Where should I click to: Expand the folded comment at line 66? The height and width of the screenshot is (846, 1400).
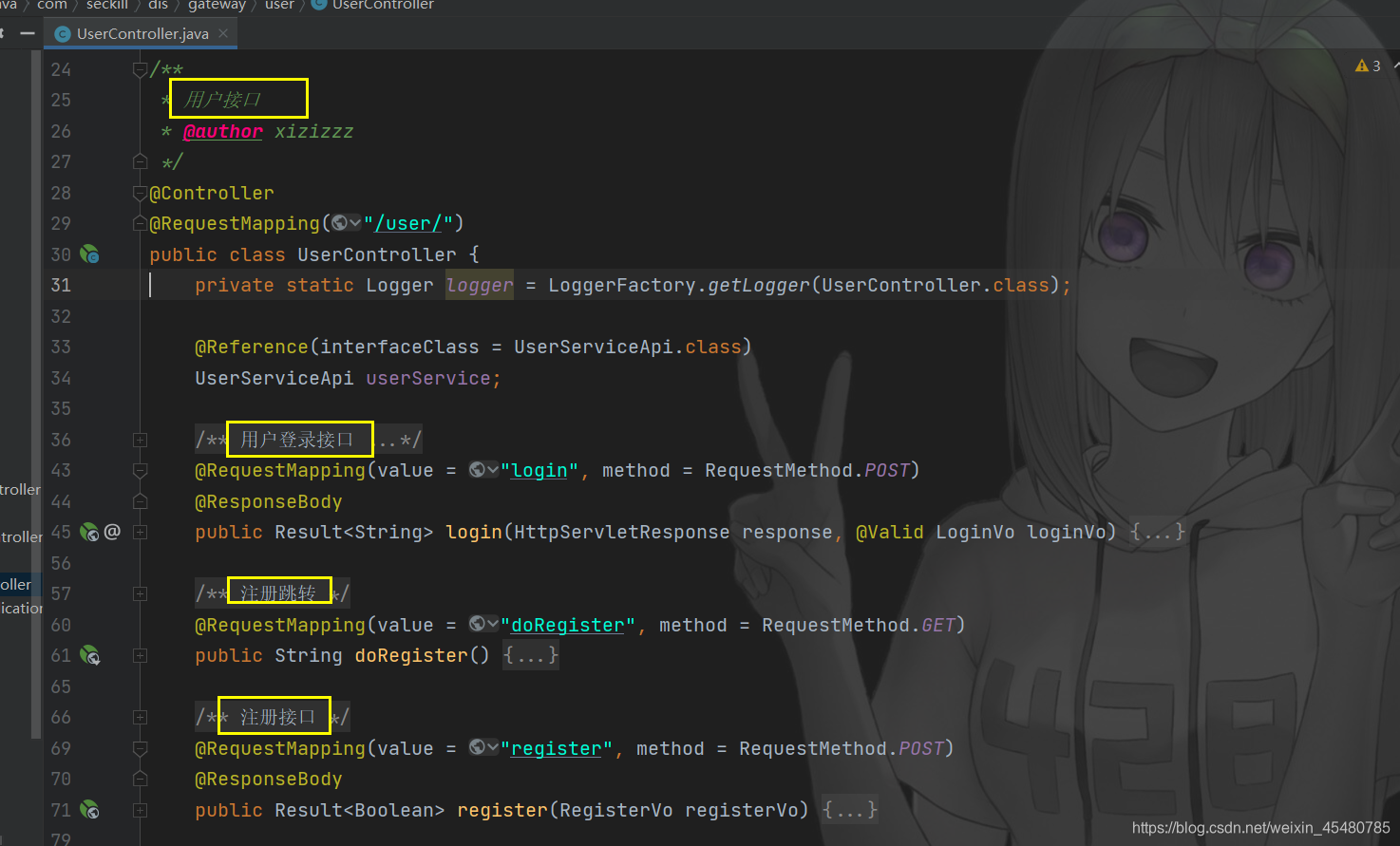[x=140, y=717]
